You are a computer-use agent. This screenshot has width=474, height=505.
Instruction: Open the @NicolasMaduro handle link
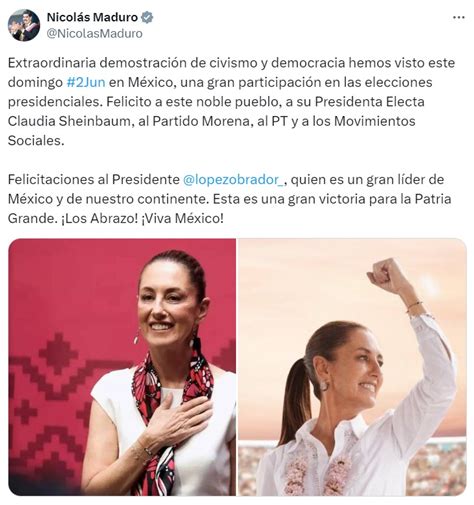click(94, 33)
